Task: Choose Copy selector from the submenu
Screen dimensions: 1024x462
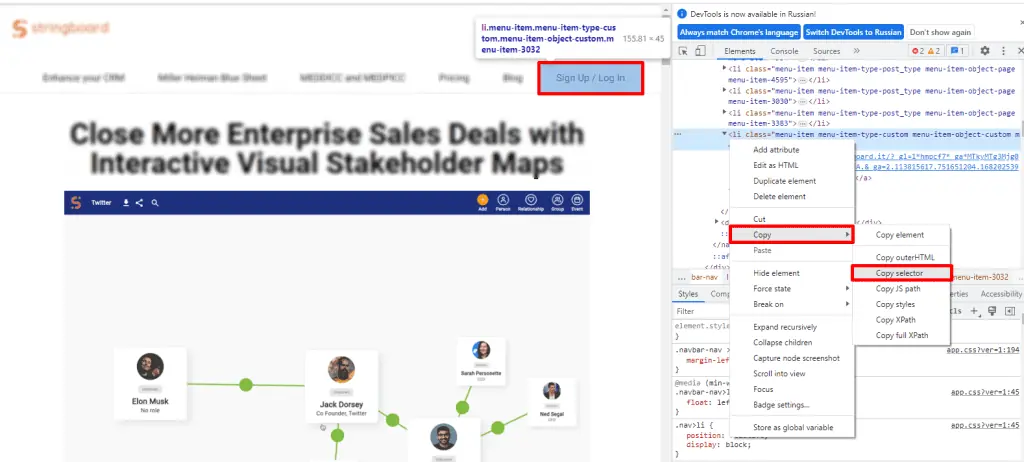Action: 899,273
